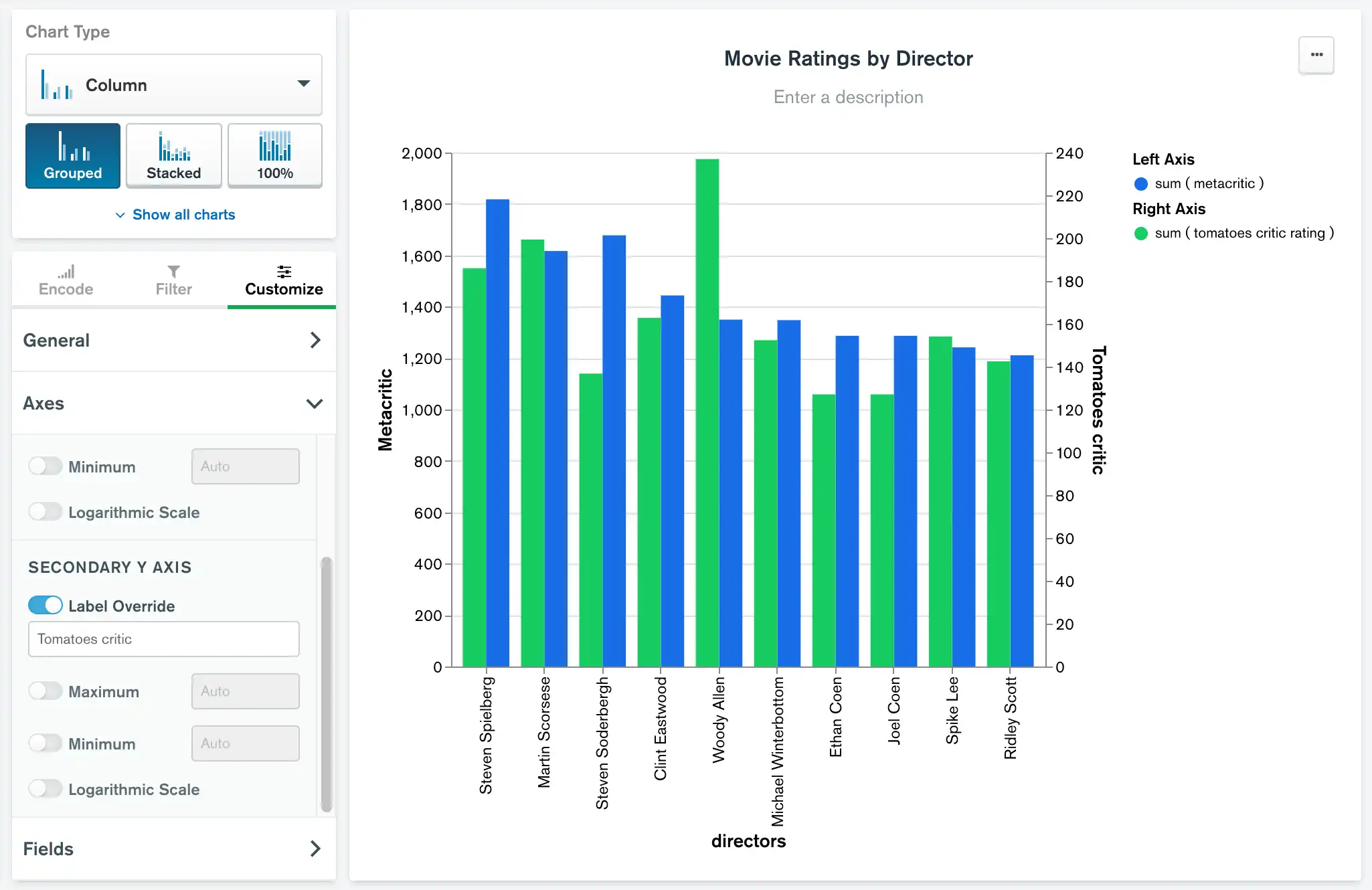Click the Tomatoes critic label input field
Screen dimensions: 1372x890
[x=163, y=638]
